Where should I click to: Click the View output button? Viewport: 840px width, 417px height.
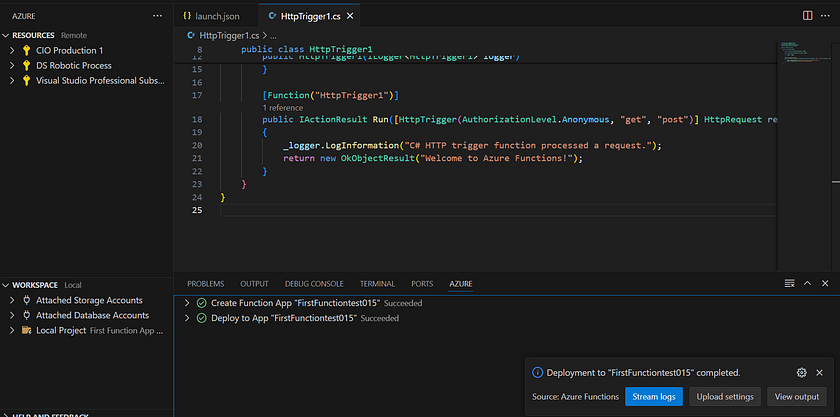click(x=799, y=397)
